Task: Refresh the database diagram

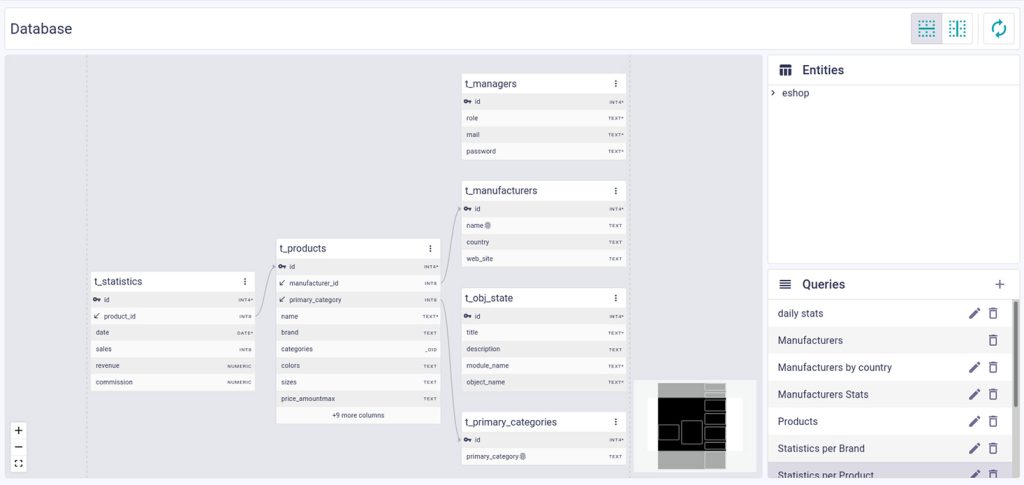Action: point(999,29)
